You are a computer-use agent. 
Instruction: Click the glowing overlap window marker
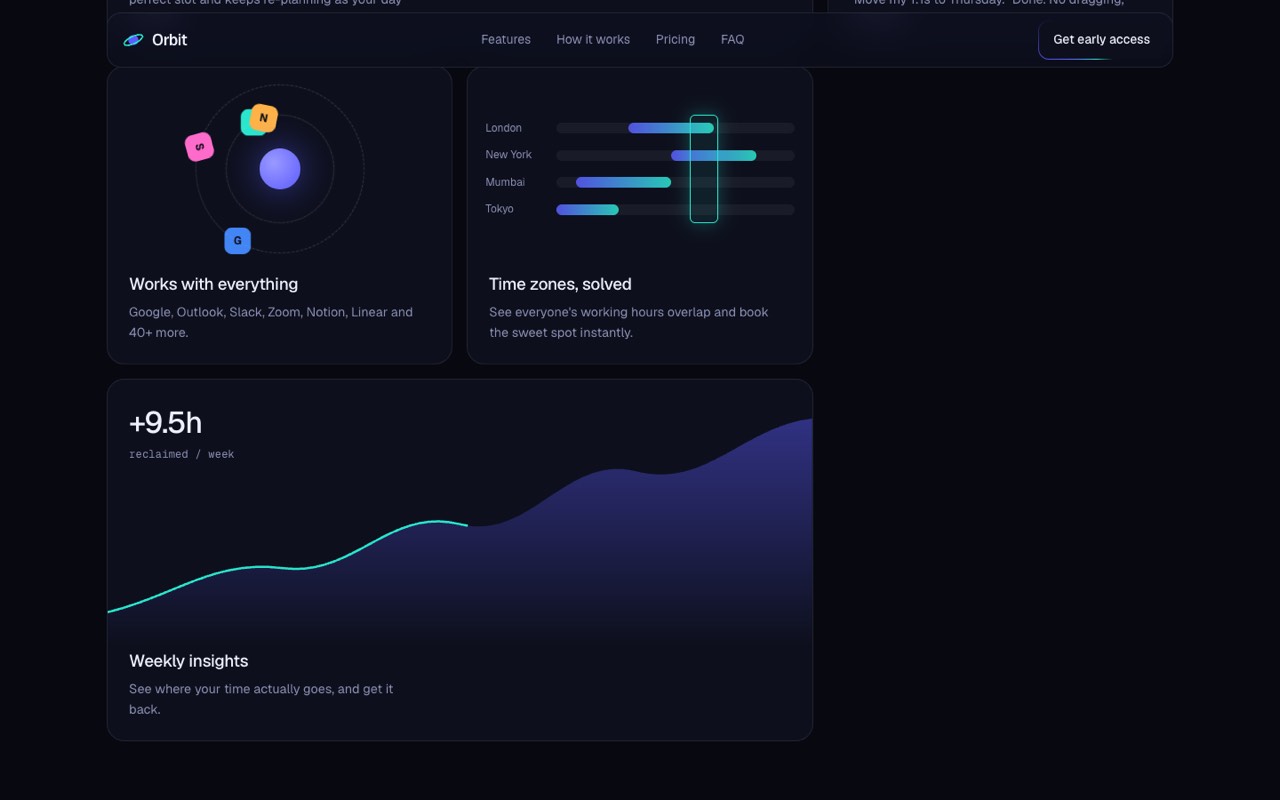pos(704,169)
